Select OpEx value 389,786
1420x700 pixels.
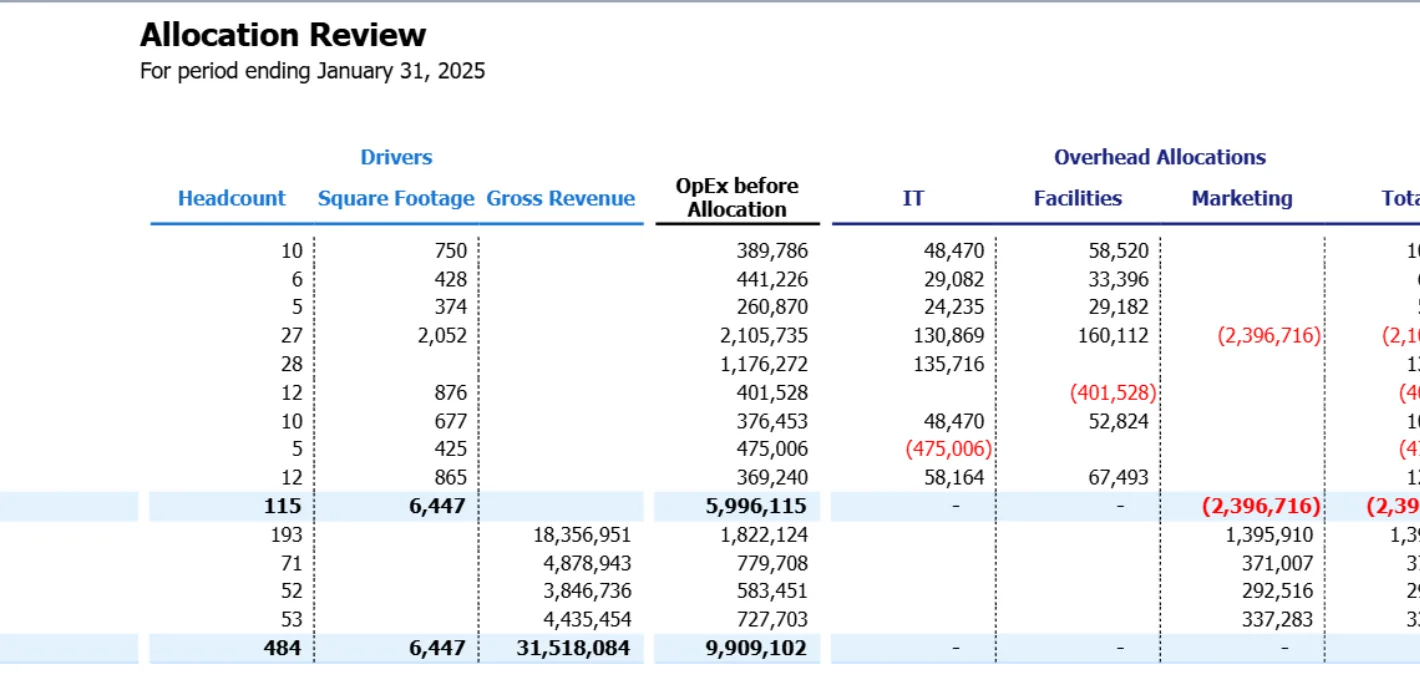click(772, 251)
